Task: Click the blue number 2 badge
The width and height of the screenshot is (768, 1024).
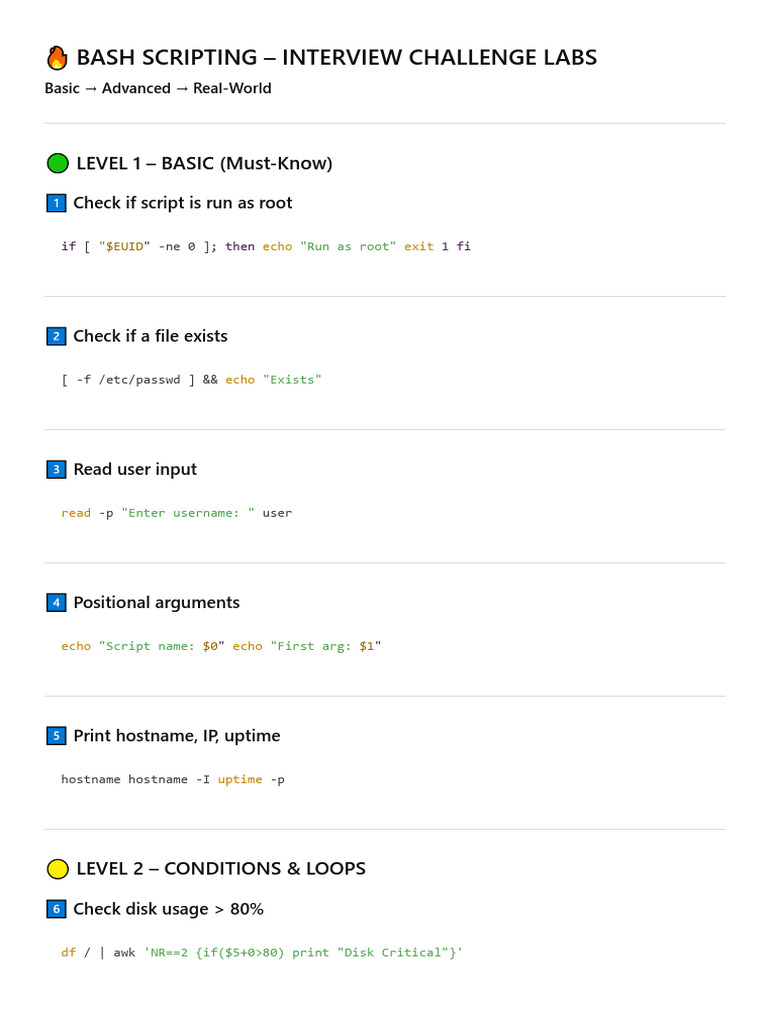Action: click(56, 336)
